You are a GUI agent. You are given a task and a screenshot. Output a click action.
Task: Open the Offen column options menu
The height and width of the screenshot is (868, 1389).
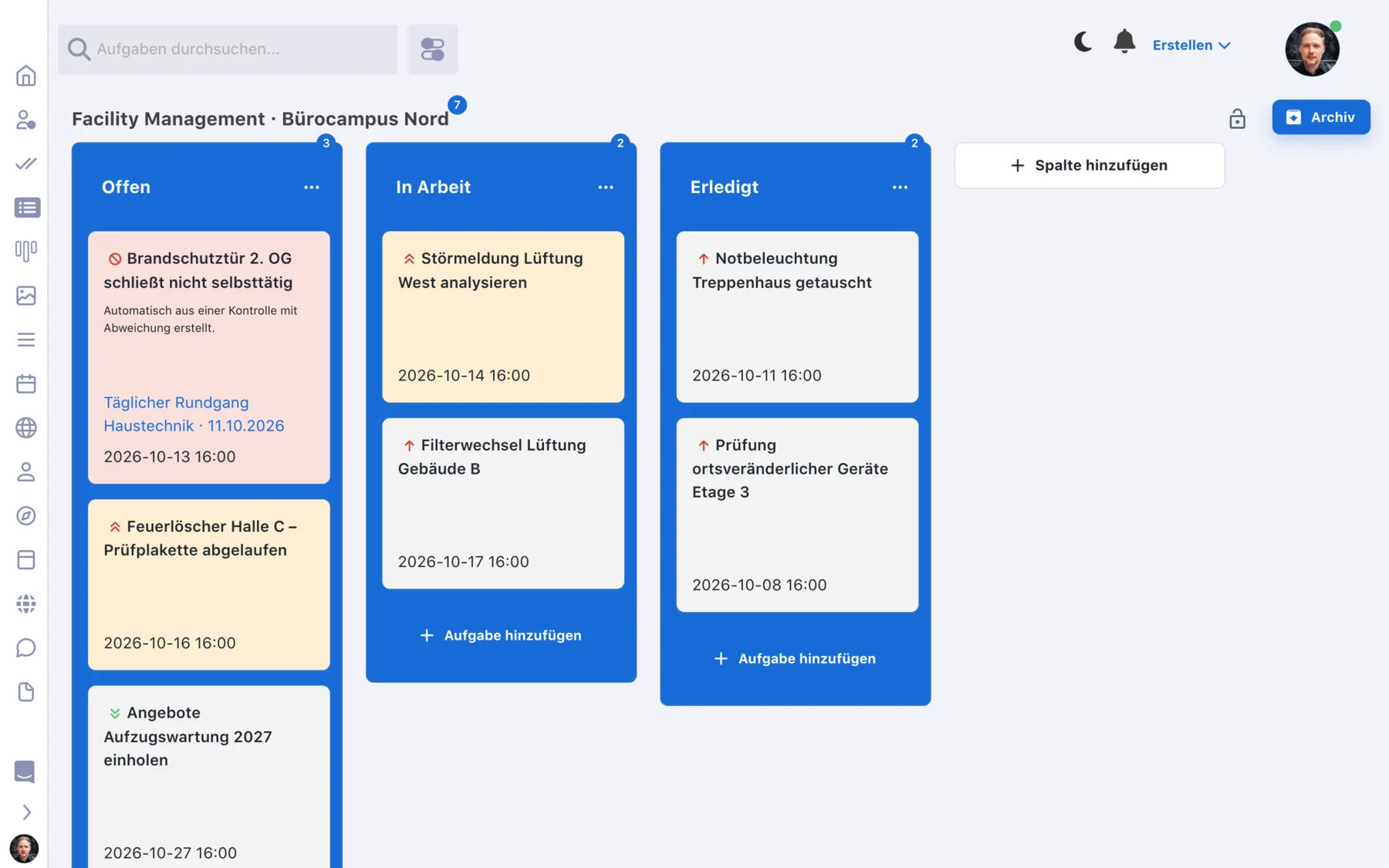(311, 187)
